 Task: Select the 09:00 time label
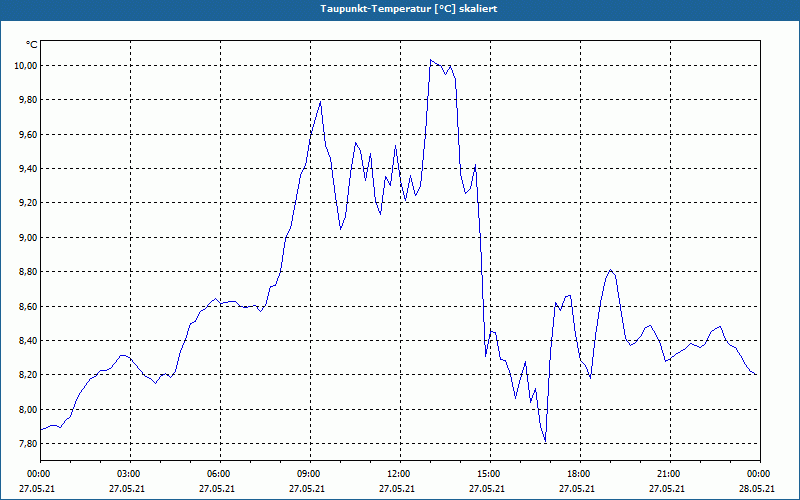310,474
